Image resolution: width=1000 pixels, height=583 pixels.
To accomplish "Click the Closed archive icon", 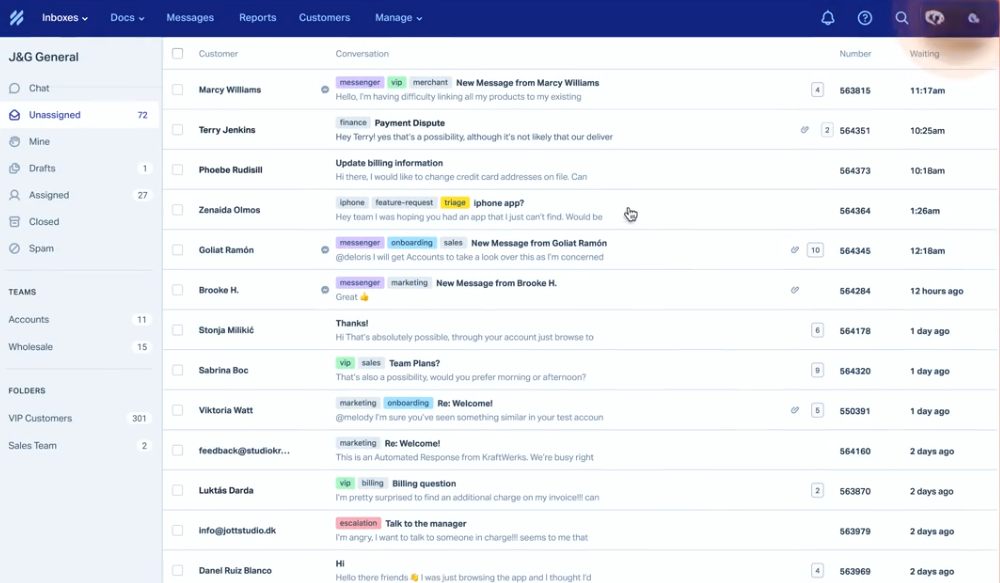I will [14, 222].
